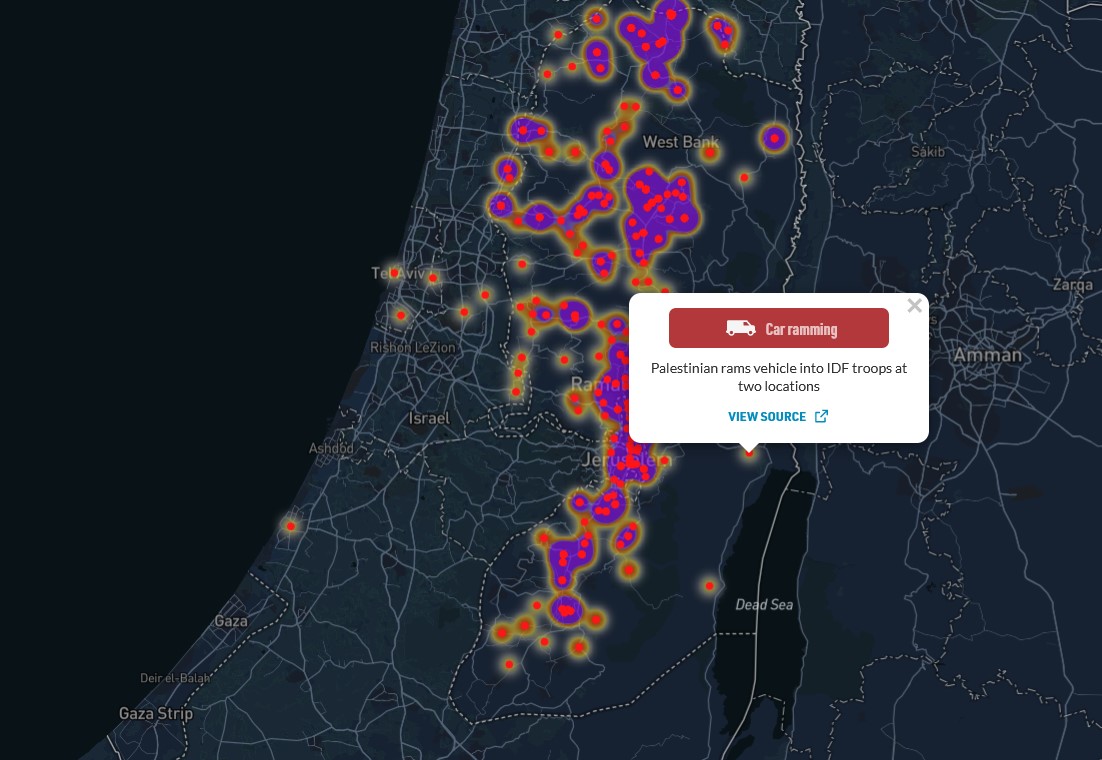Select the incident description text in popup
Image resolution: width=1102 pixels, height=760 pixels.
pyautogui.click(x=778, y=377)
